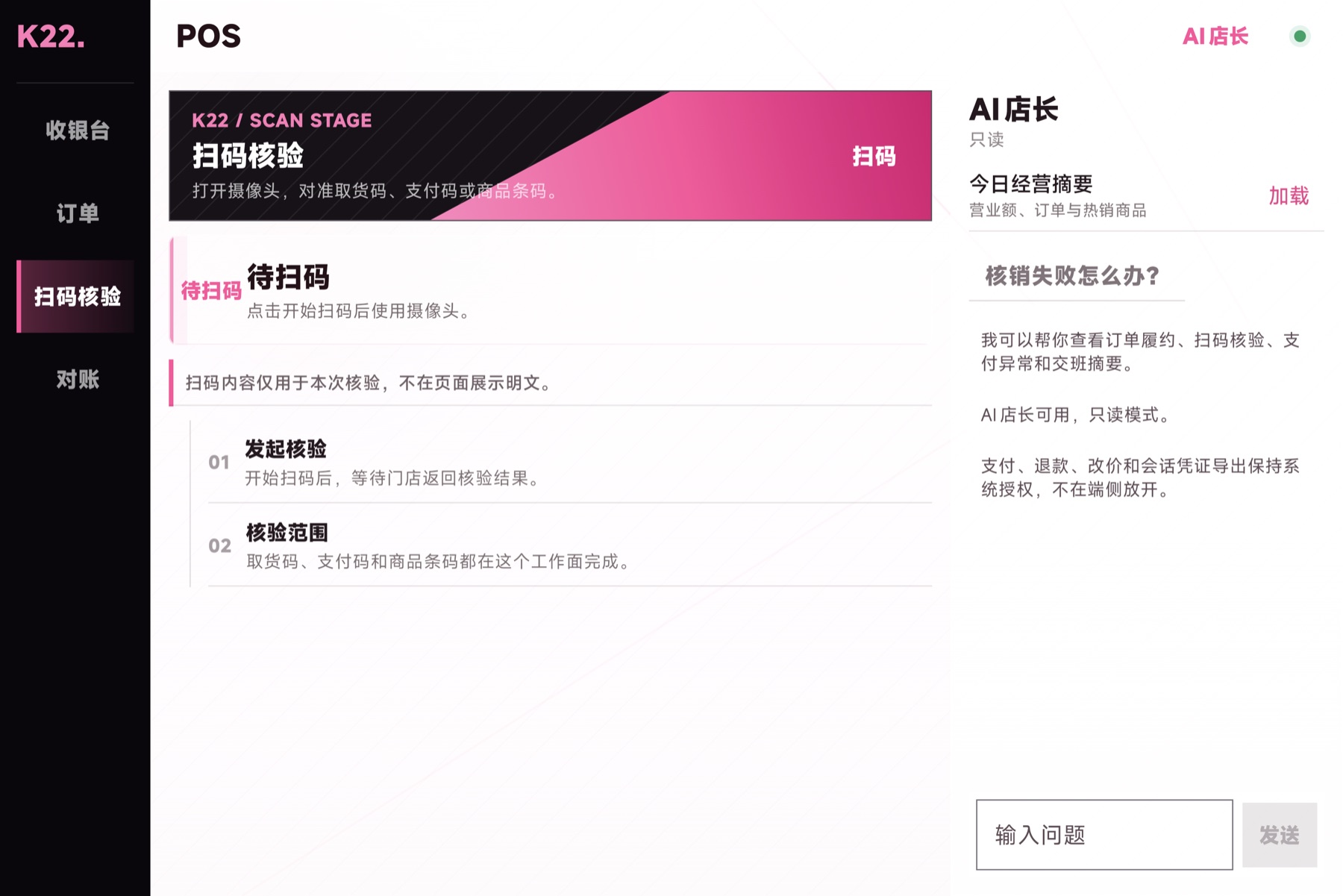Tap the 扫码 button in the banner
This screenshot has width=1343, height=896.
click(x=874, y=157)
